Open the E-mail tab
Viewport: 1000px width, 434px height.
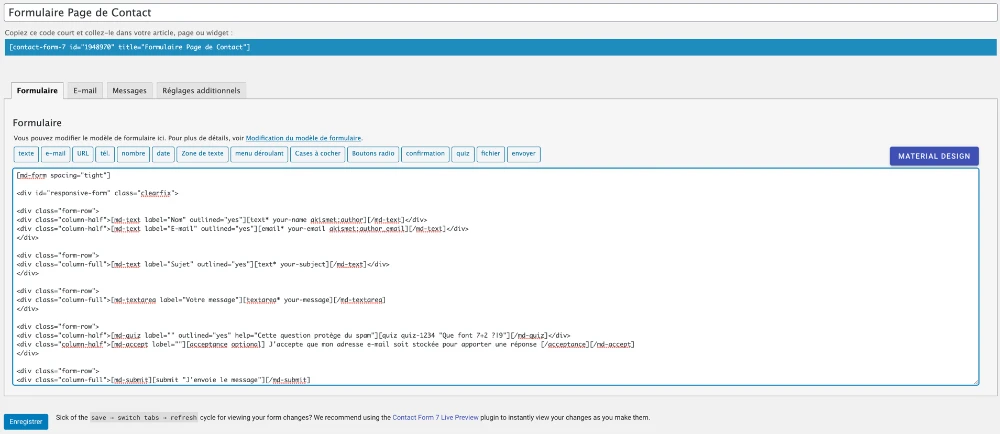coord(85,90)
